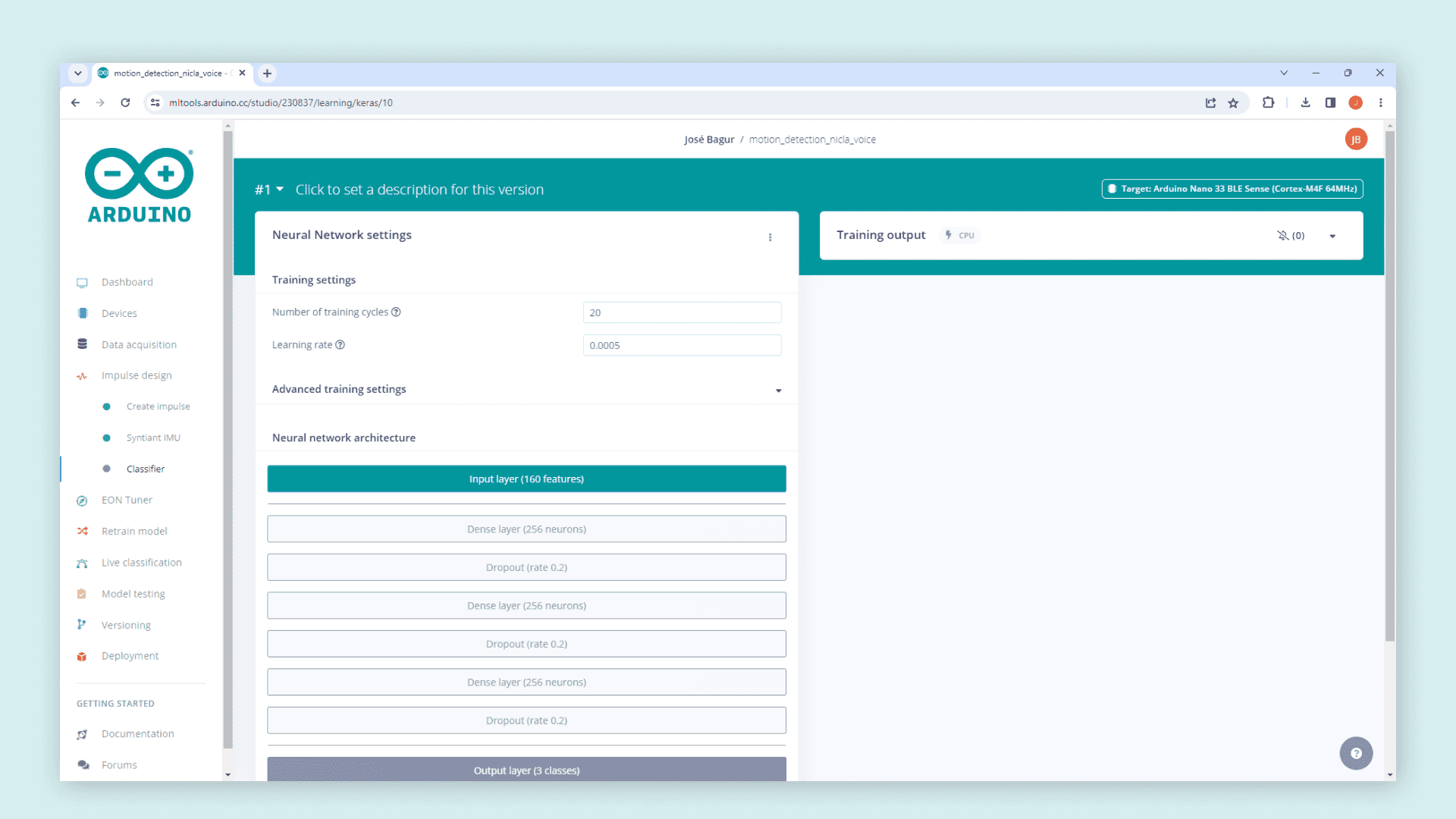Click the Data acquisition database icon
Screen dimensions: 1456x819
point(82,344)
